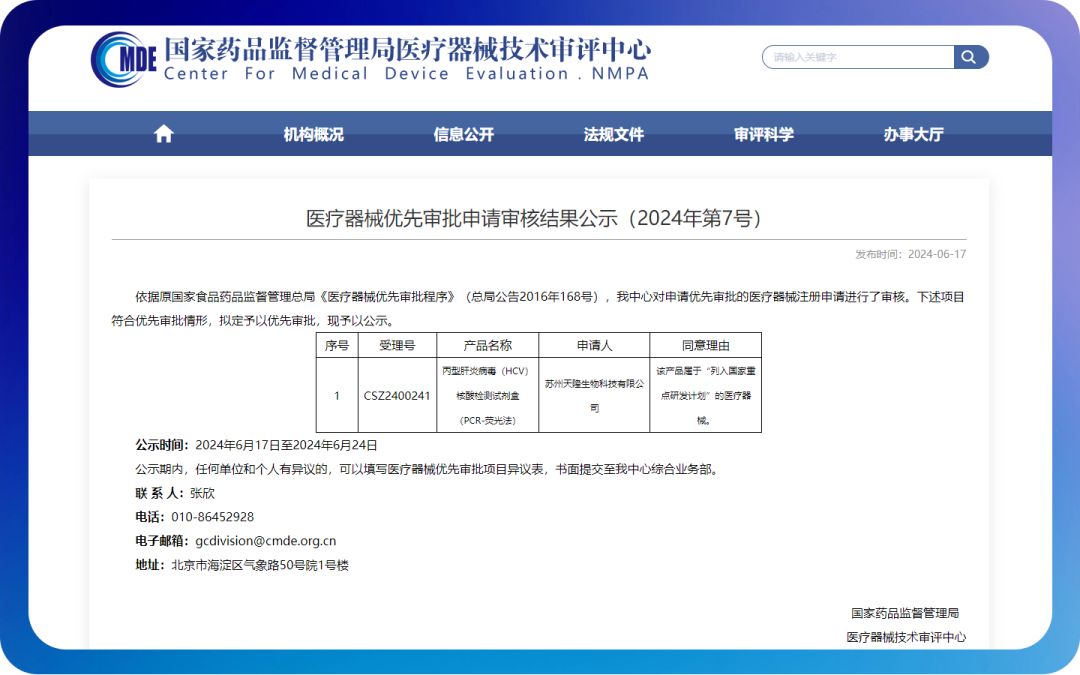Click the 公示时间 date range line
This screenshot has width=1080, height=675.
coord(256,445)
